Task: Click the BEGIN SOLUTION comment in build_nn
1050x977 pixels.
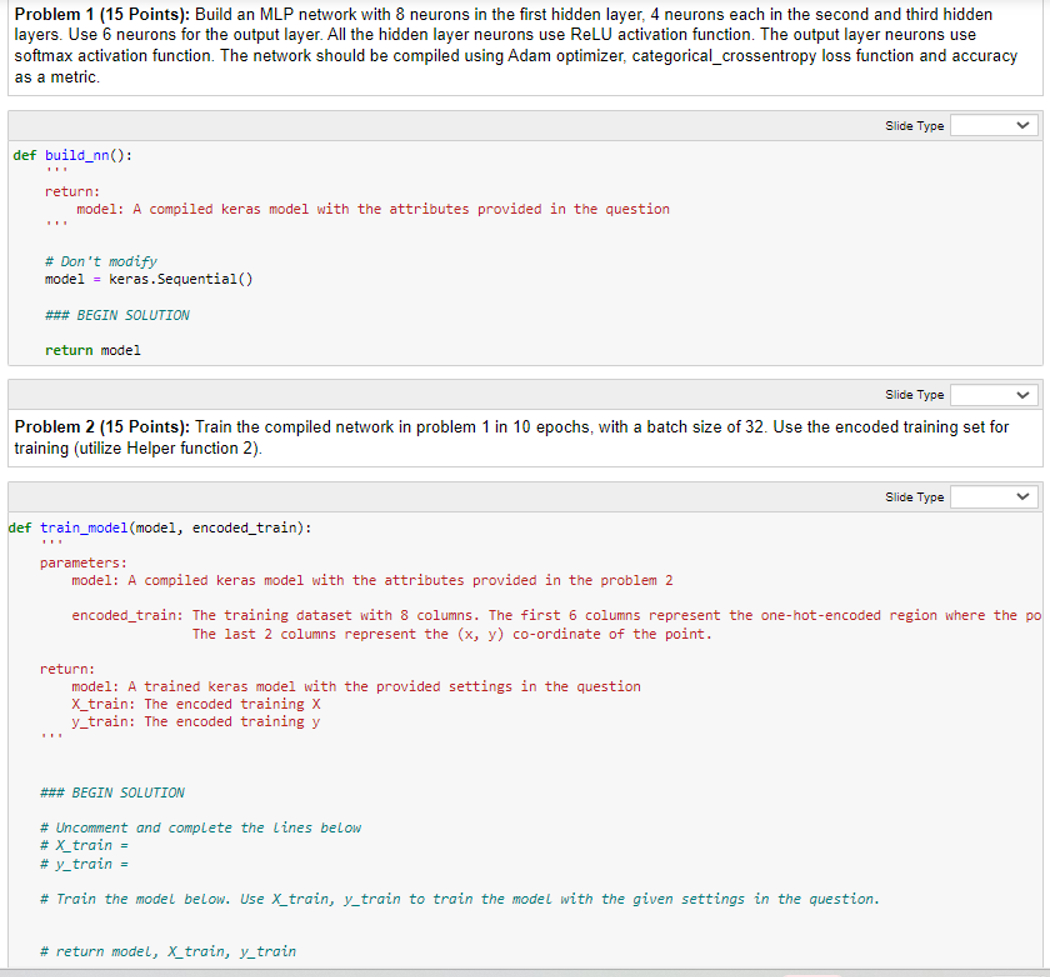Action: tap(120, 315)
